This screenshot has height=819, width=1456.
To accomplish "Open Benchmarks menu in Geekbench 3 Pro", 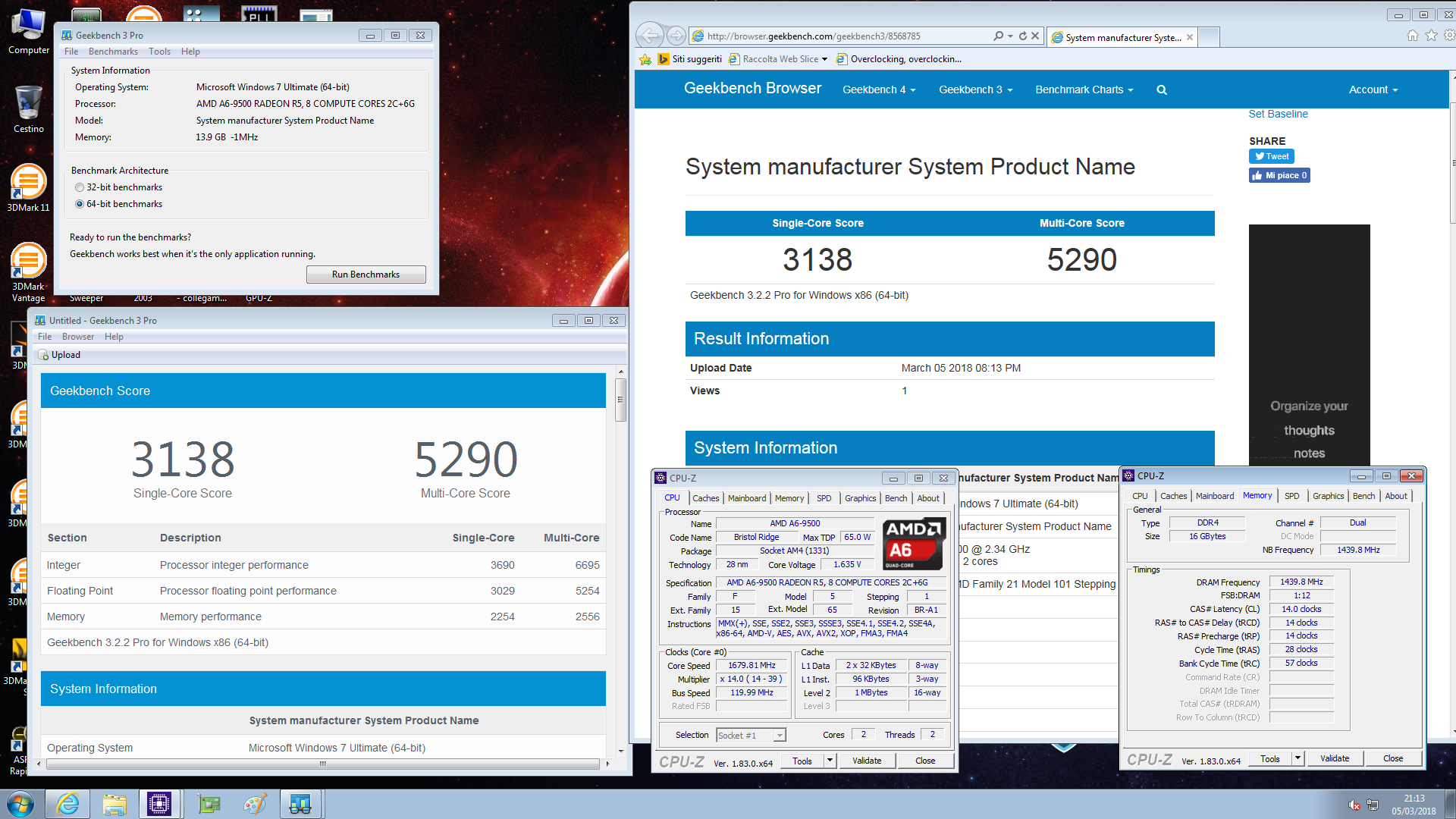I will pyautogui.click(x=113, y=52).
